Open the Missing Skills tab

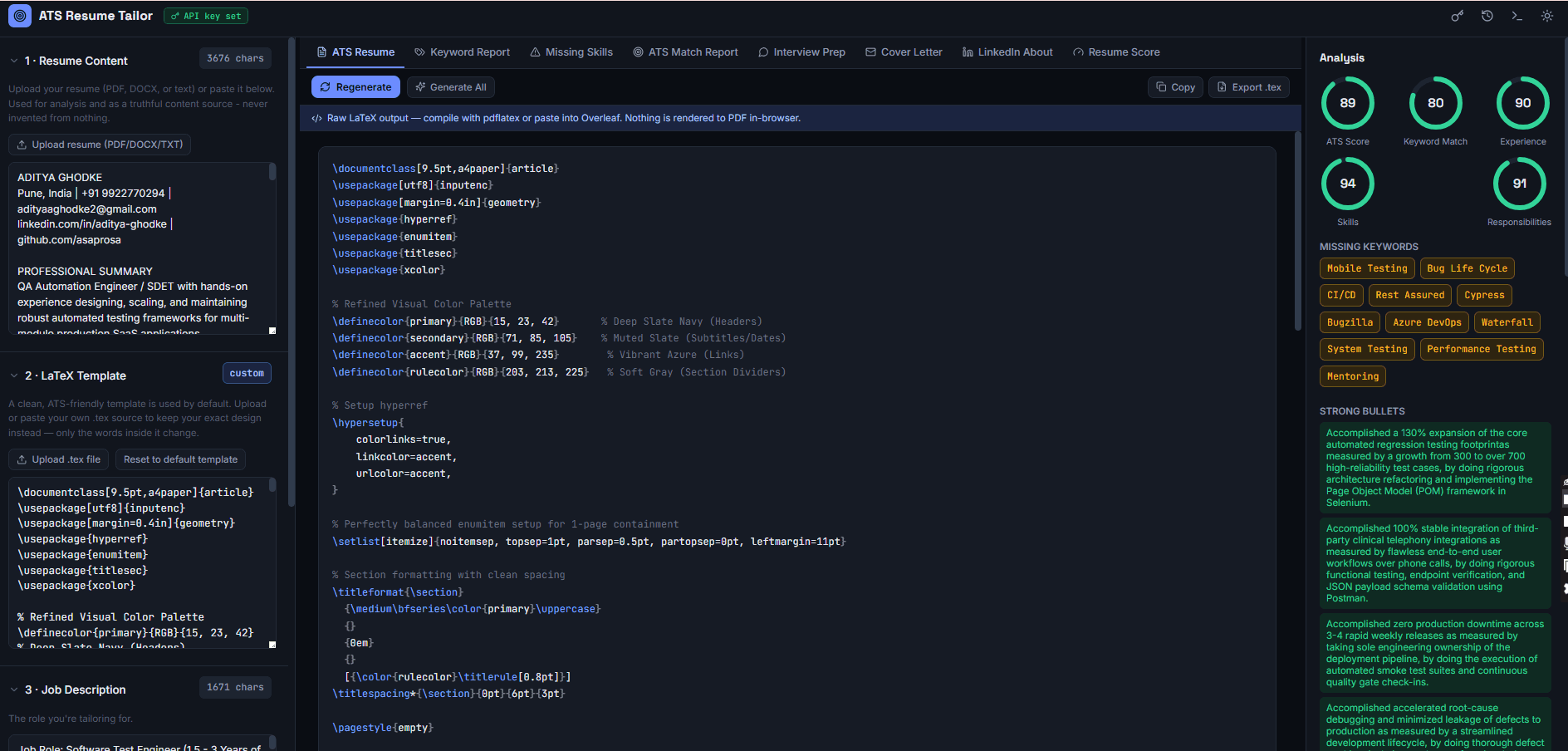571,52
